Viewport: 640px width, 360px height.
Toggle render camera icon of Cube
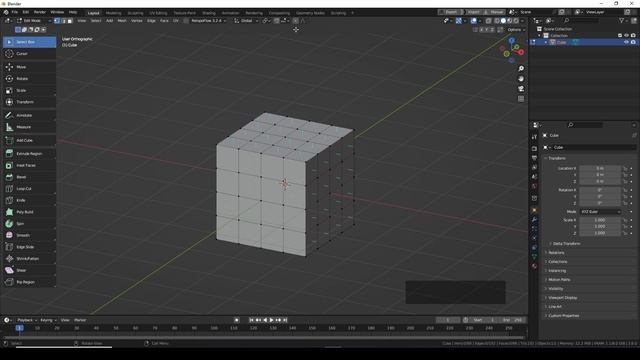point(633,42)
